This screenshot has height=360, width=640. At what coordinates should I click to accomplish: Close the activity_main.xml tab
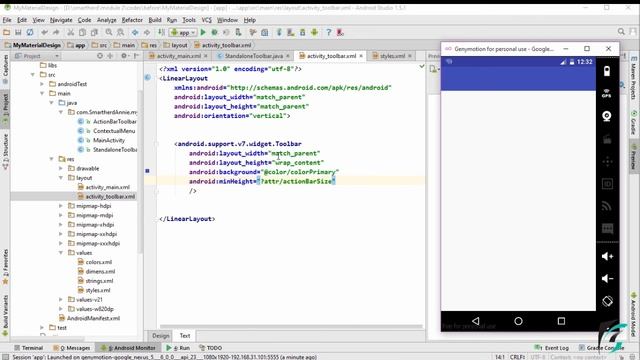(206, 56)
